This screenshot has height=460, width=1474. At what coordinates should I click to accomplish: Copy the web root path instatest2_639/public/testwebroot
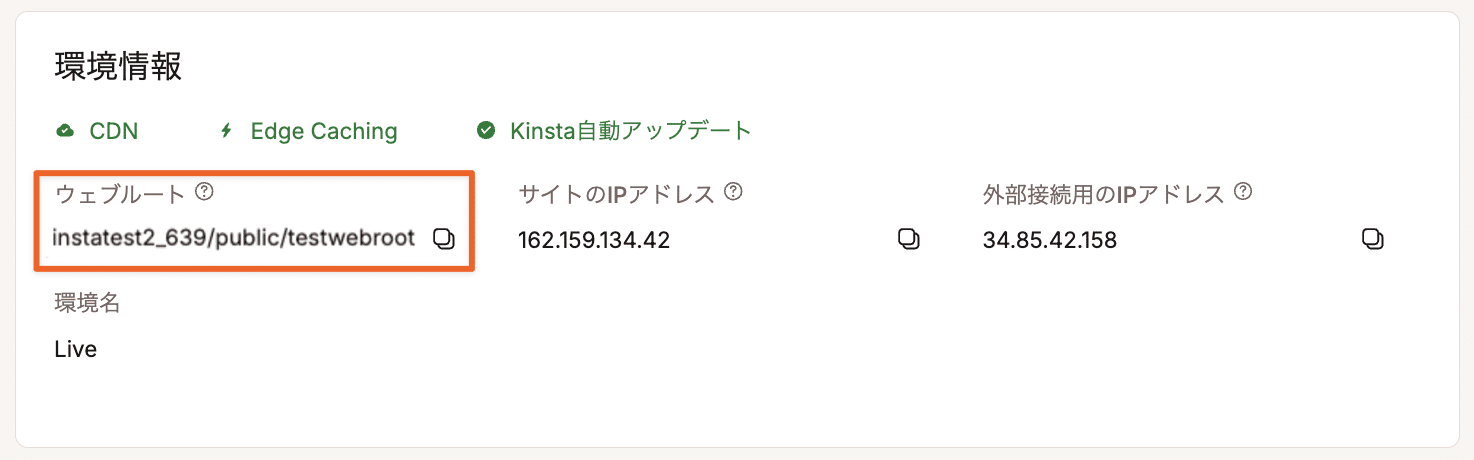444,239
